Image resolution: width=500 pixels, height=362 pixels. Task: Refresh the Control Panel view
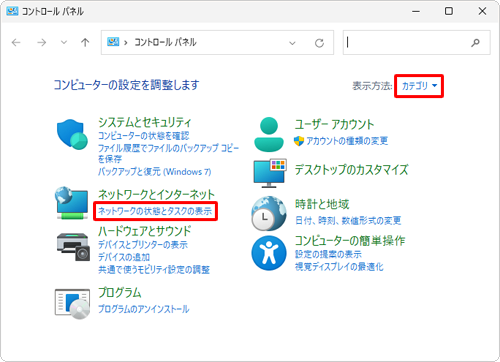pyautogui.click(x=319, y=43)
